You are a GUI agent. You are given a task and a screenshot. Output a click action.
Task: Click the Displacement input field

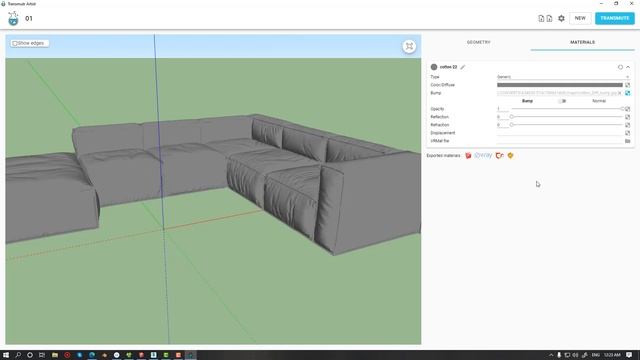click(560, 133)
